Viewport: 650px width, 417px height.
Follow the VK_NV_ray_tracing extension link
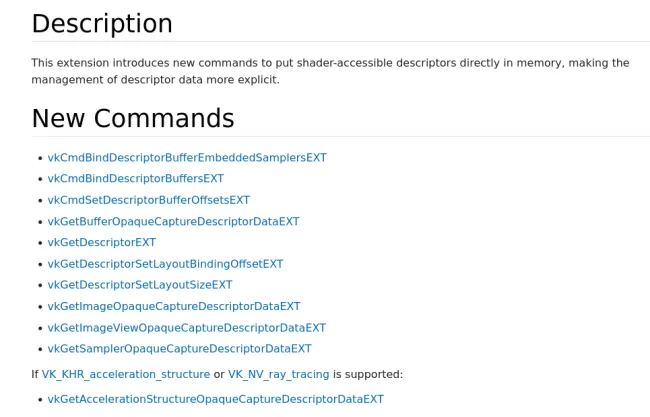278,374
